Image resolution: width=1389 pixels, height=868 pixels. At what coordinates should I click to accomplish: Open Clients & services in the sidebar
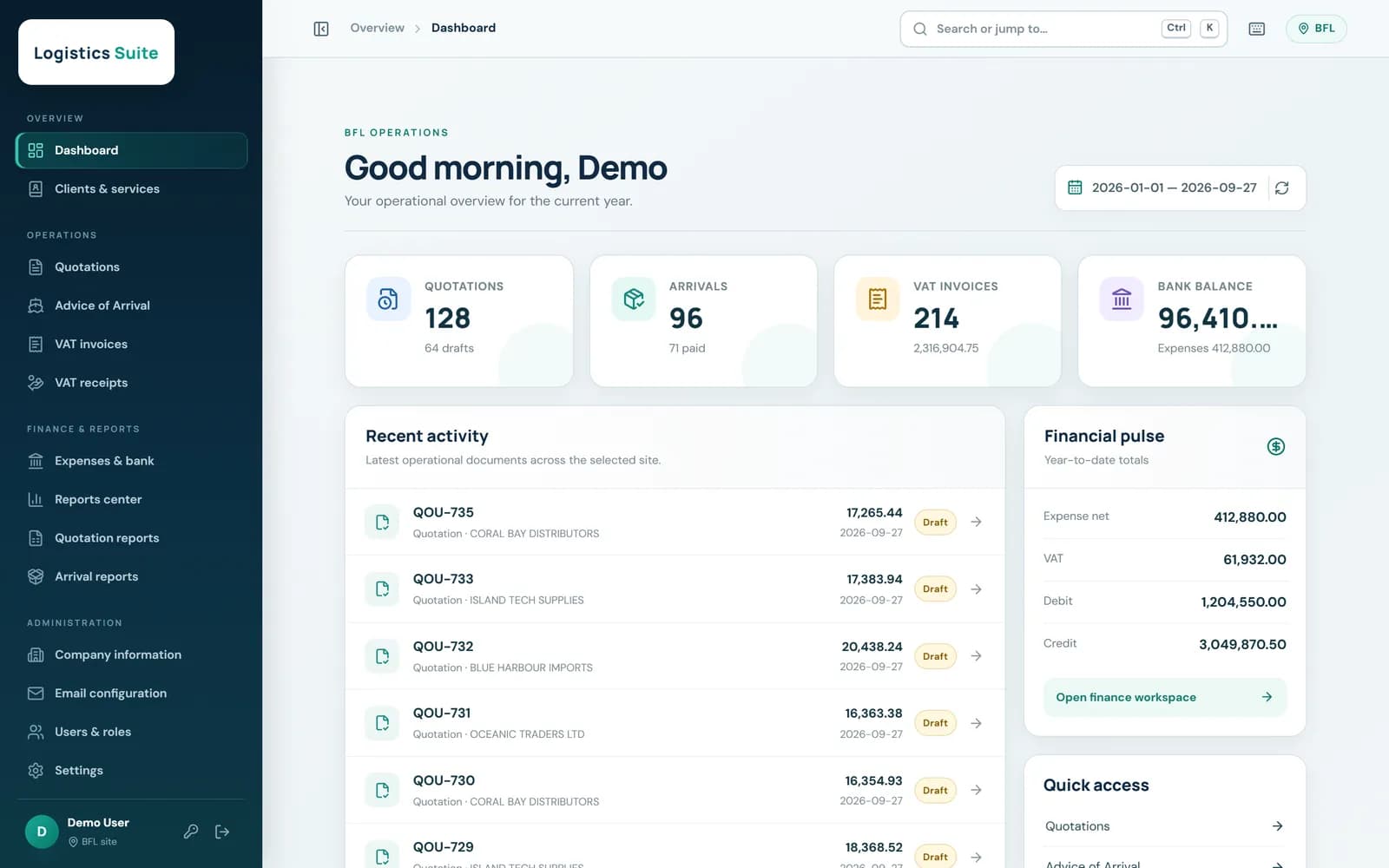[131, 188]
